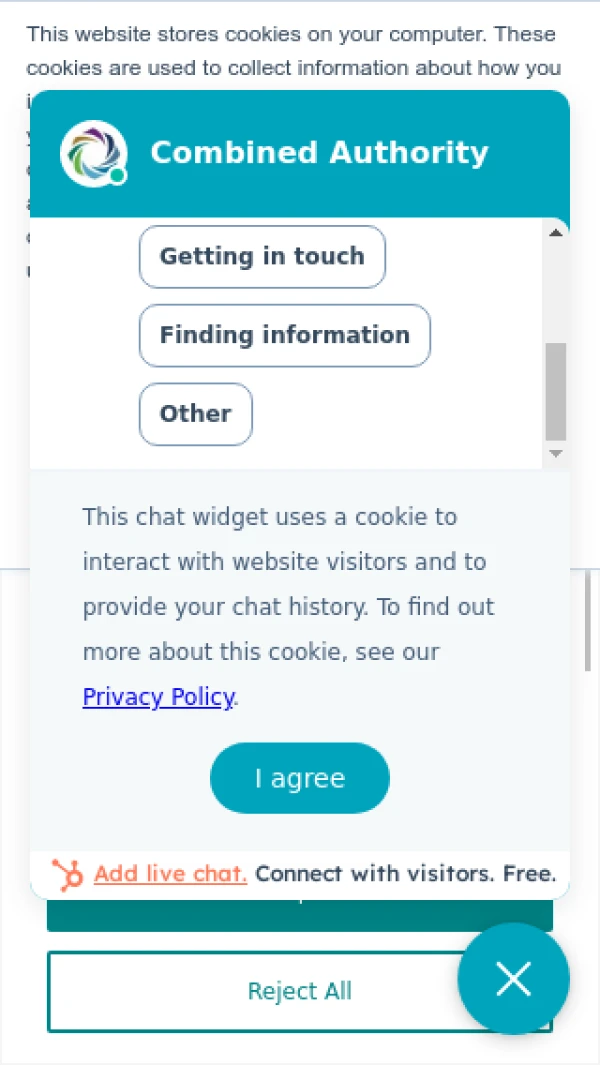Open the Privacy Policy link
The image size is (600, 1065).
(157, 697)
